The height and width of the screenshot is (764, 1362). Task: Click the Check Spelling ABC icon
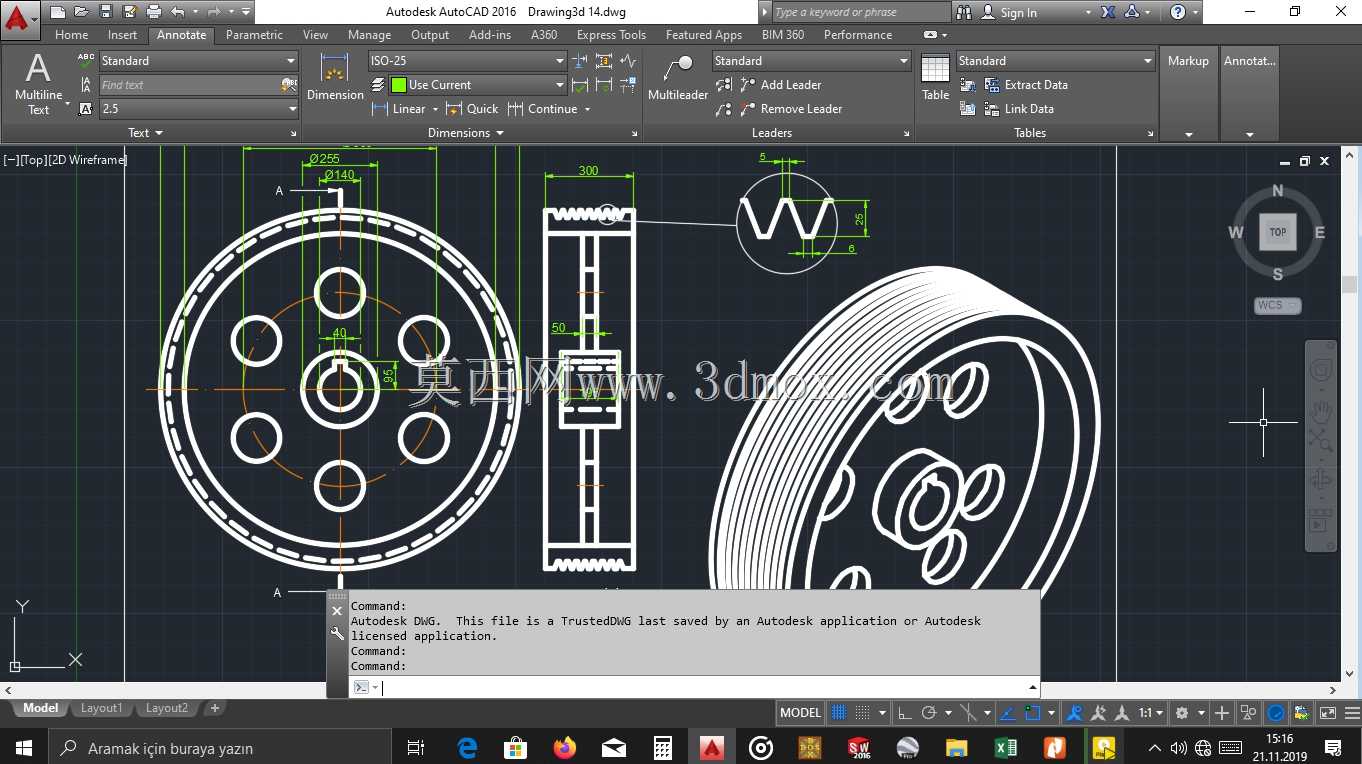pyautogui.click(x=87, y=61)
